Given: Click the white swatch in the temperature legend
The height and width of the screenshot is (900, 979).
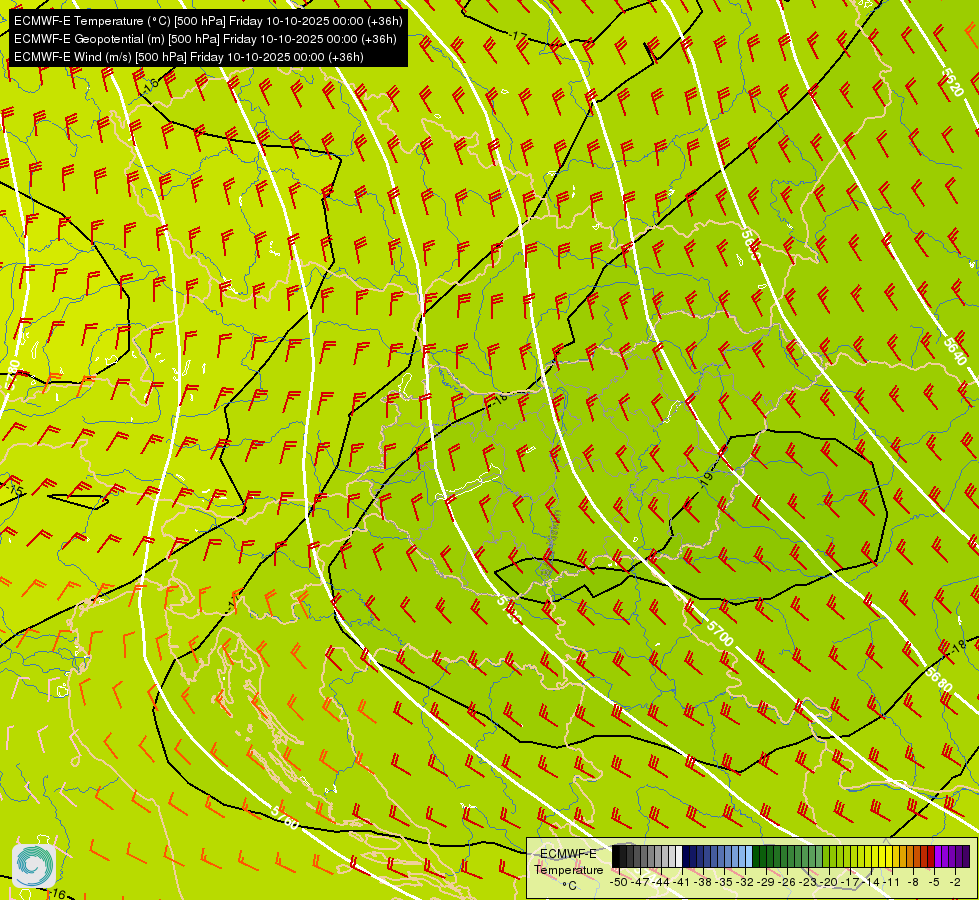Looking at the screenshot, I should (679, 856).
